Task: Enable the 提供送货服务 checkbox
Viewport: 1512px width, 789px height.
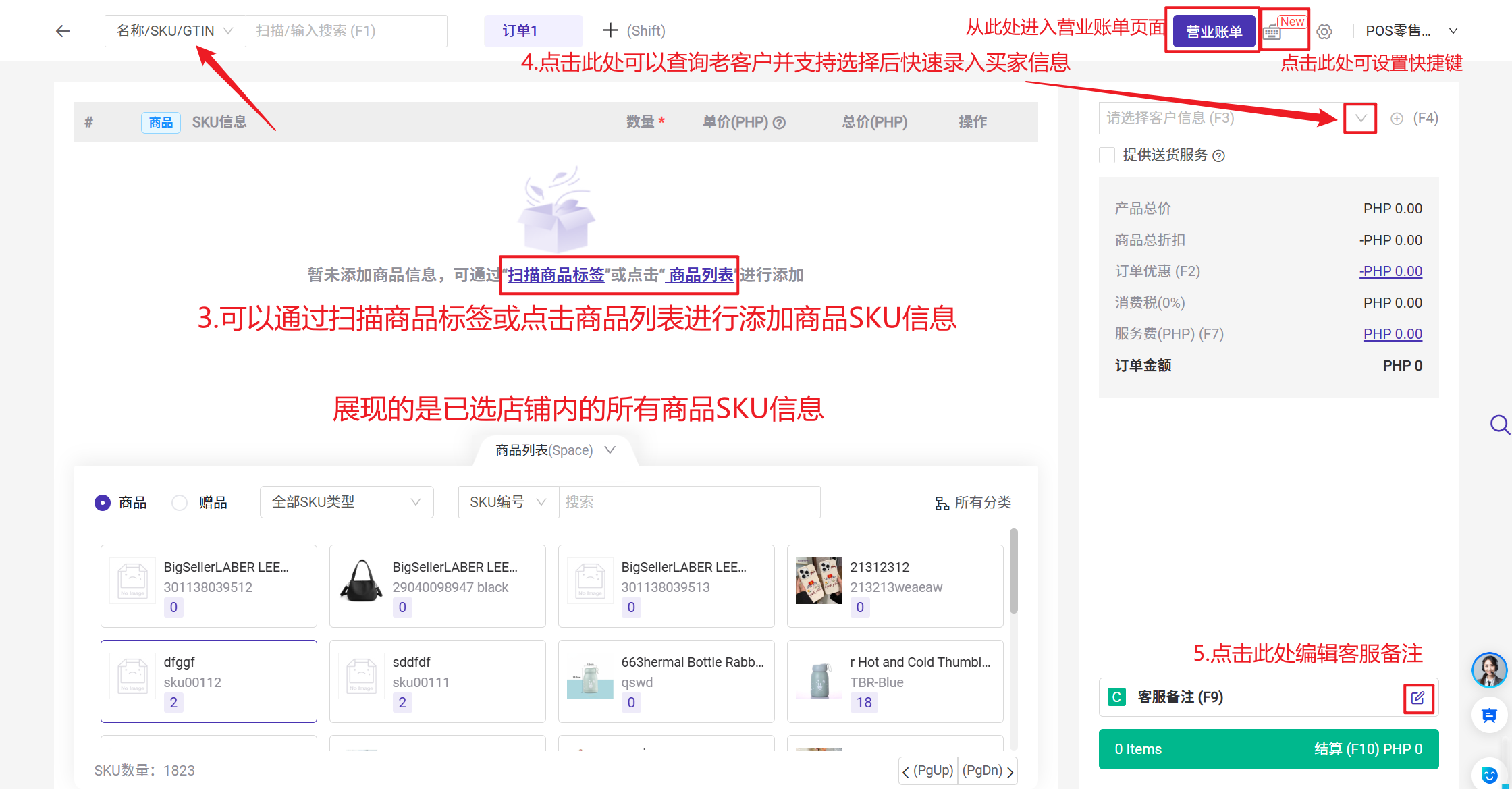Action: tap(1107, 155)
